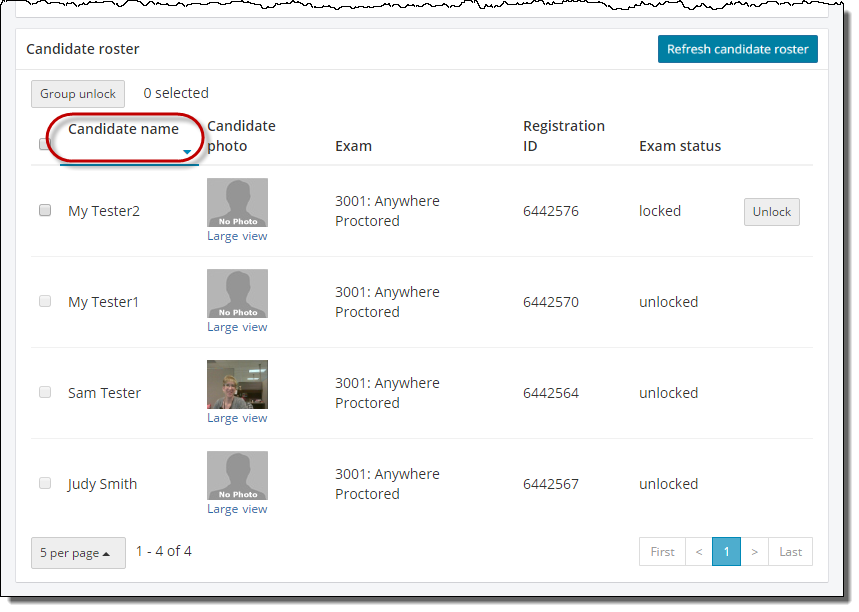The width and height of the screenshot is (859, 612).
Task: Click the previous page arrow
Action: click(699, 552)
